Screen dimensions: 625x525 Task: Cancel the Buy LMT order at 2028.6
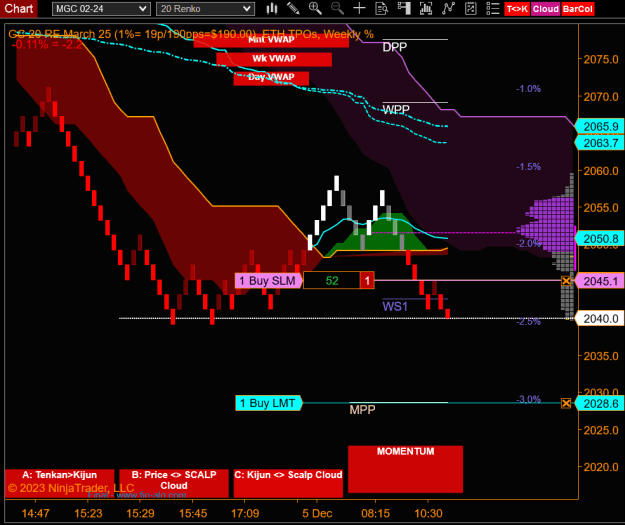click(x=566, y=403)
